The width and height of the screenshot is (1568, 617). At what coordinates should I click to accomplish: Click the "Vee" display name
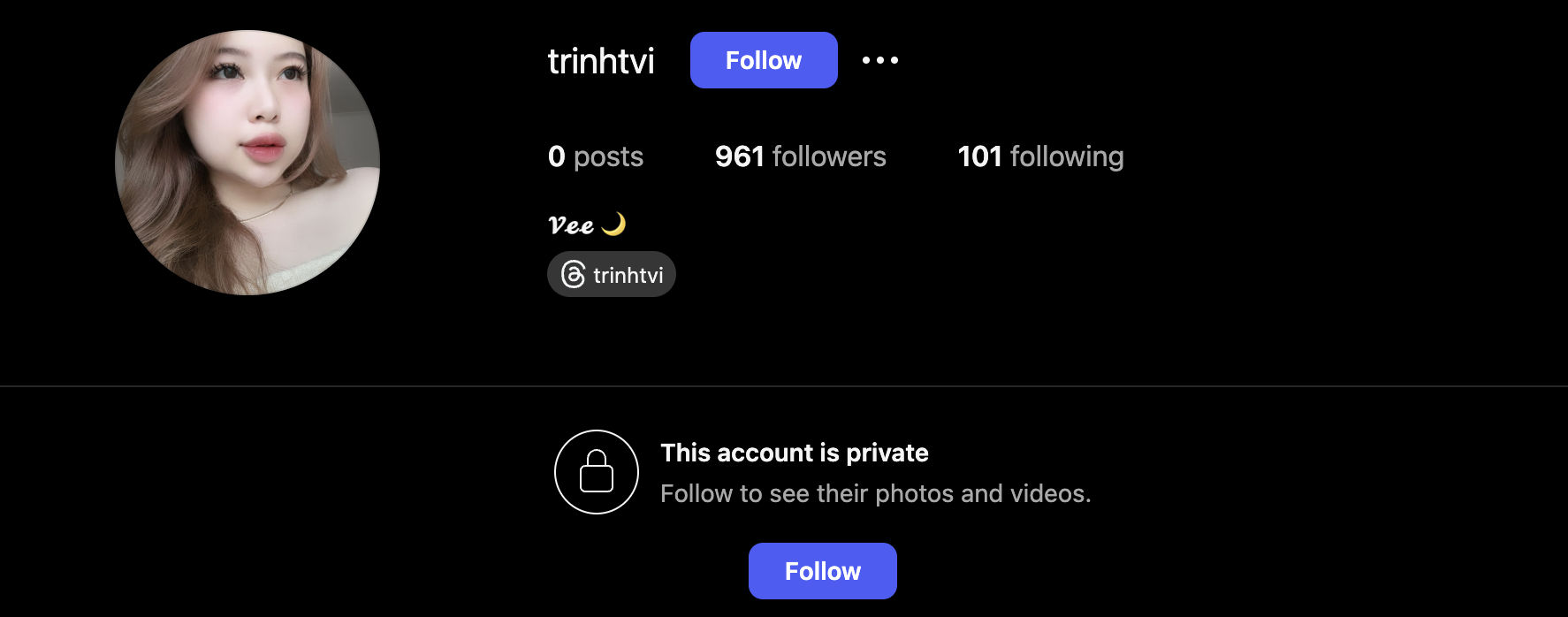pos(571,225)
